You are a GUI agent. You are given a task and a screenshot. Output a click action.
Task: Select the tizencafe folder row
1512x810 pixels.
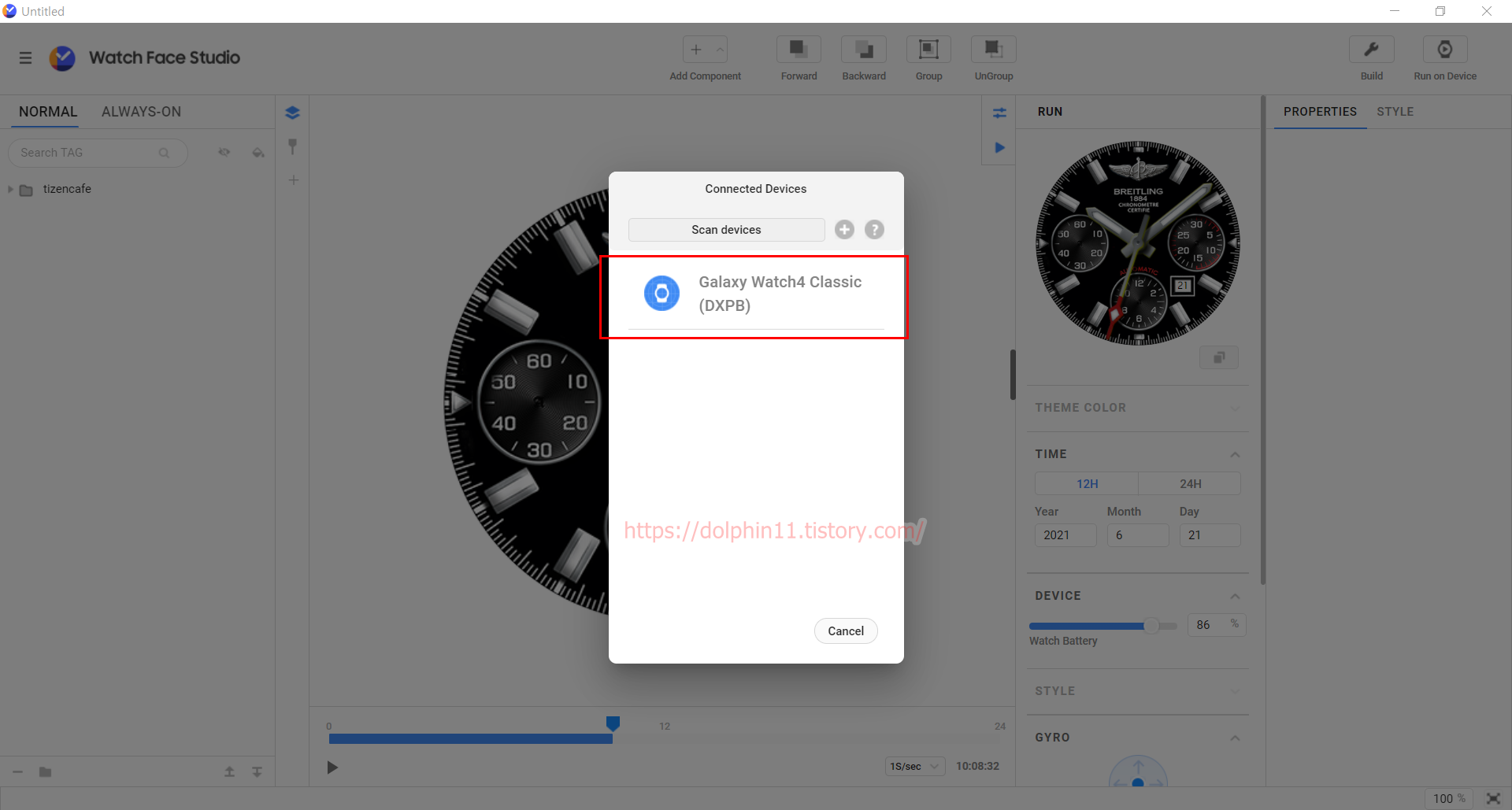[x=137, y=190]
